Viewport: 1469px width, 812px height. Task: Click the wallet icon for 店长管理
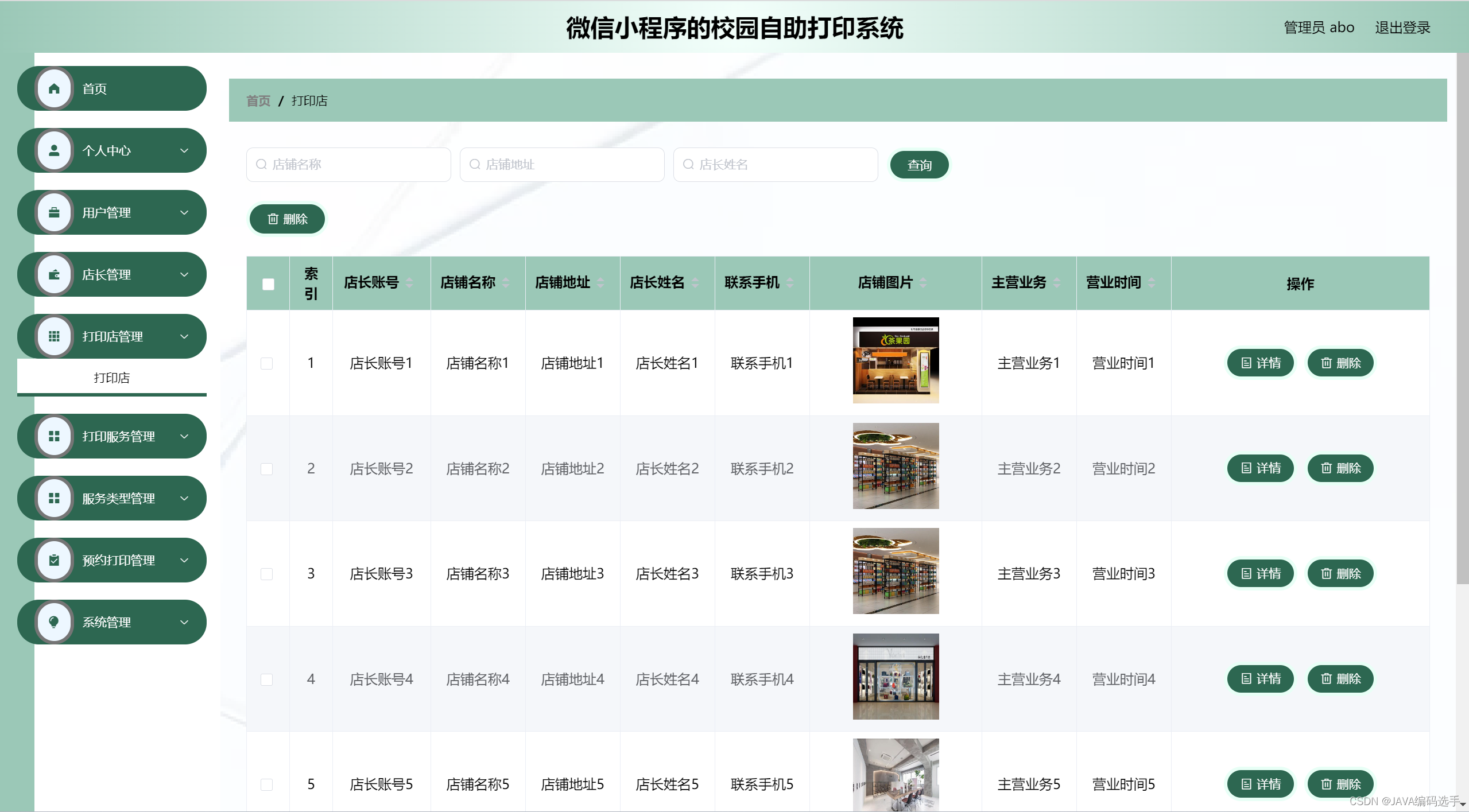54,274
